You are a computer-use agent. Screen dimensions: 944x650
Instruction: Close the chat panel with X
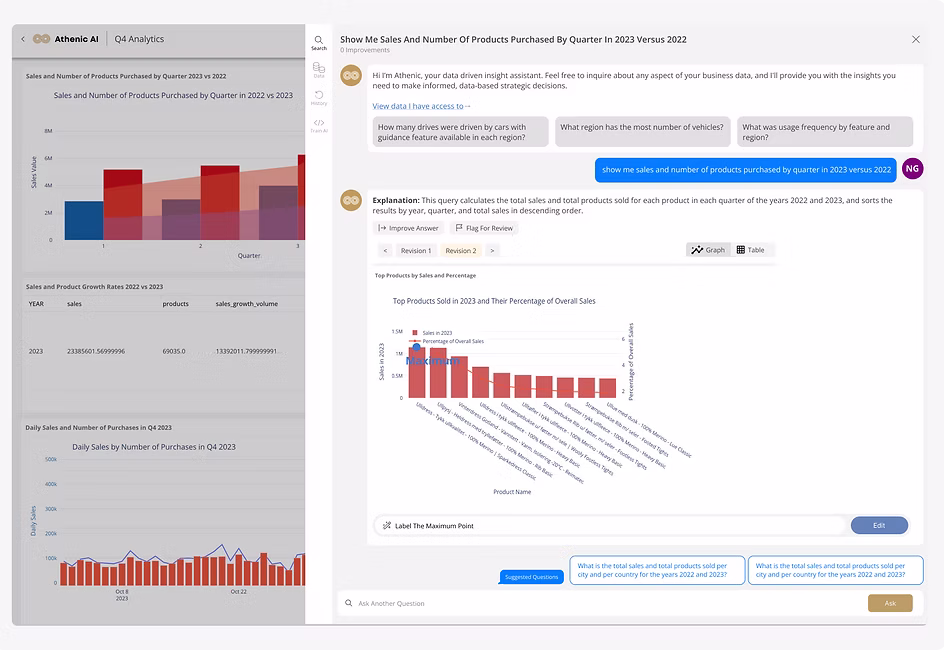point(915,39)
